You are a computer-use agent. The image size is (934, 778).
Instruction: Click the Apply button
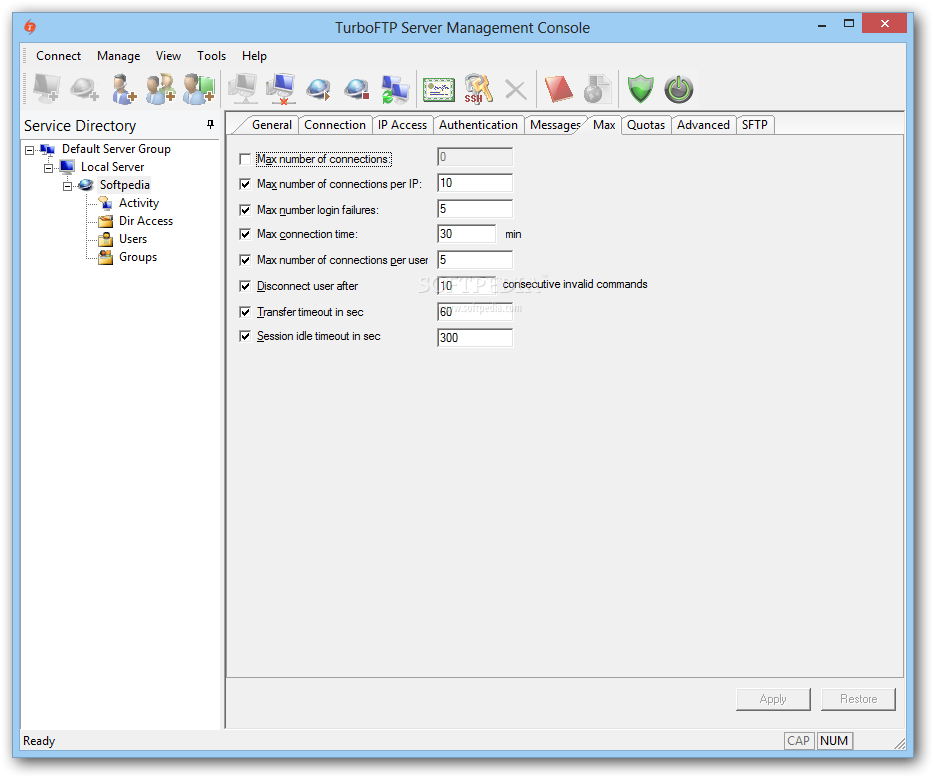point(773,699)
